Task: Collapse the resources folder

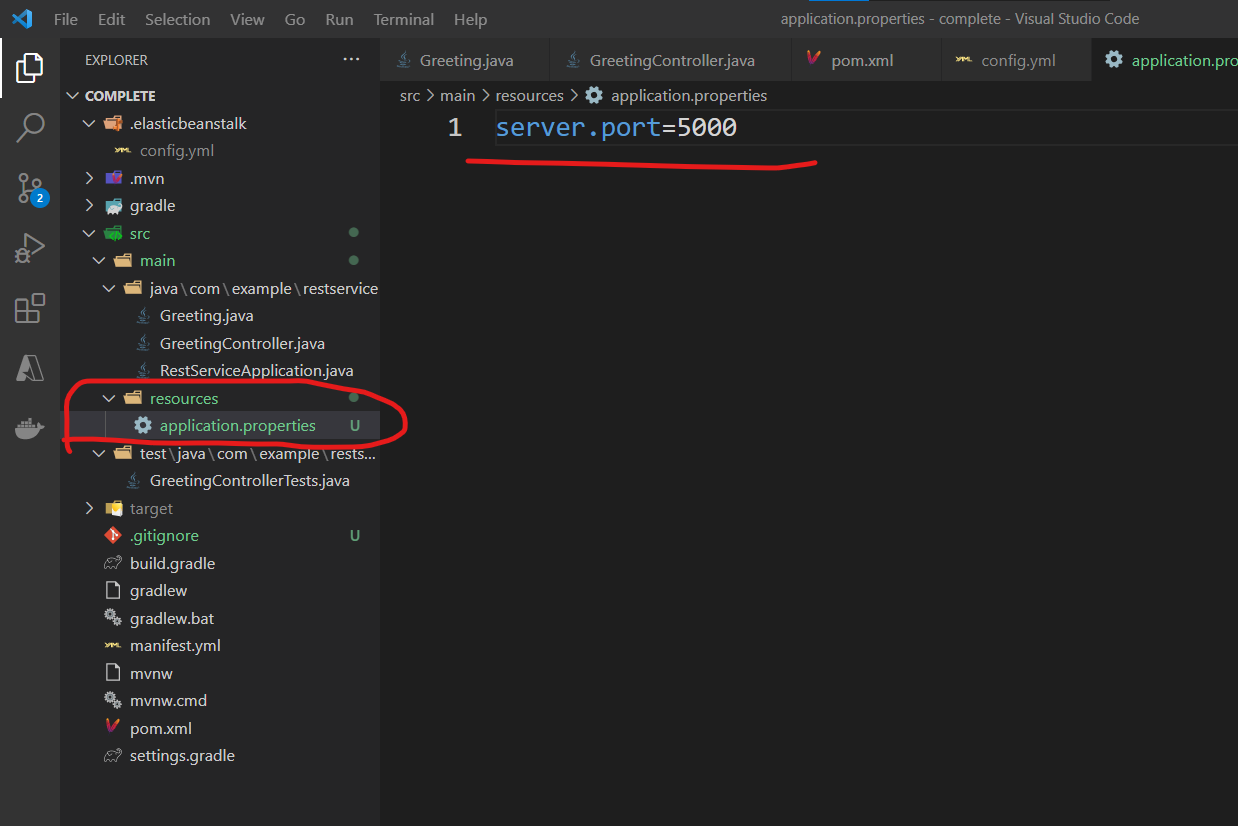Action: (x=109, y=398)
